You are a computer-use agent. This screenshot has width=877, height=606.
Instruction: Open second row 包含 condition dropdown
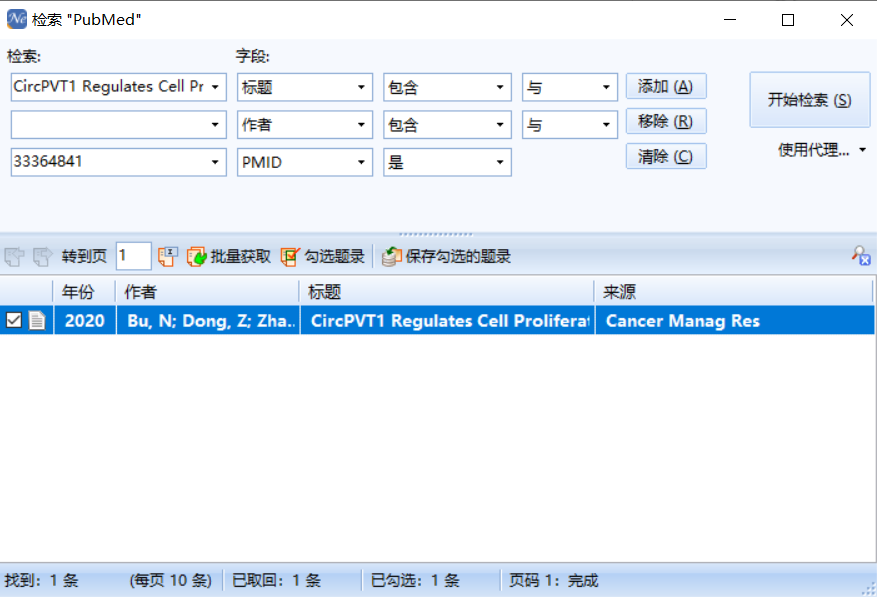(x=500, y=125)
